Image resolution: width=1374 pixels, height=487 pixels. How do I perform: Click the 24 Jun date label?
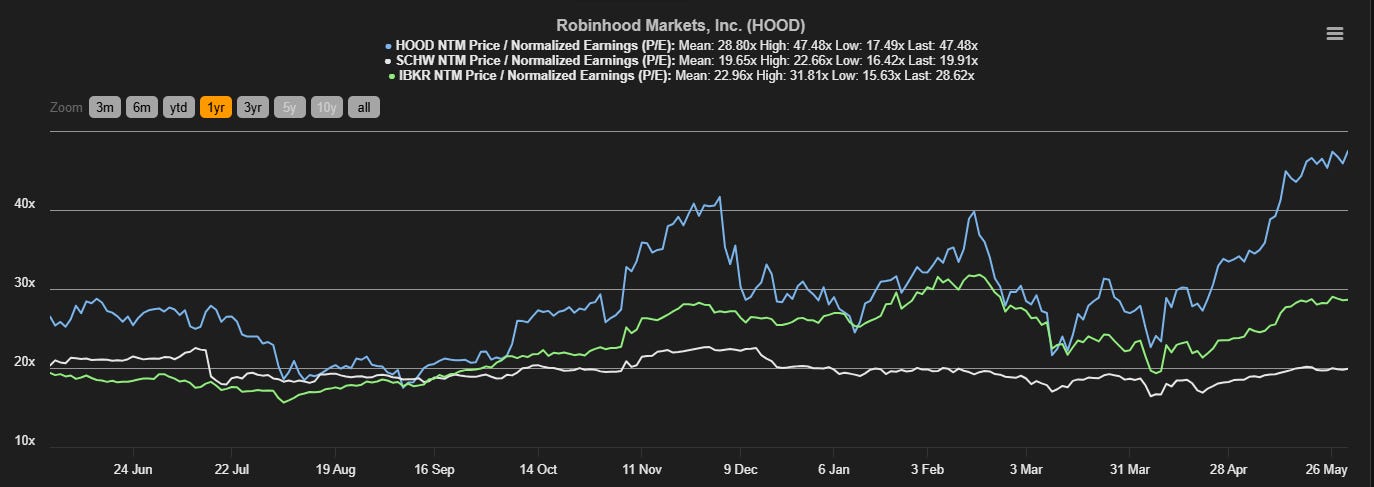[x=132, y=468]
